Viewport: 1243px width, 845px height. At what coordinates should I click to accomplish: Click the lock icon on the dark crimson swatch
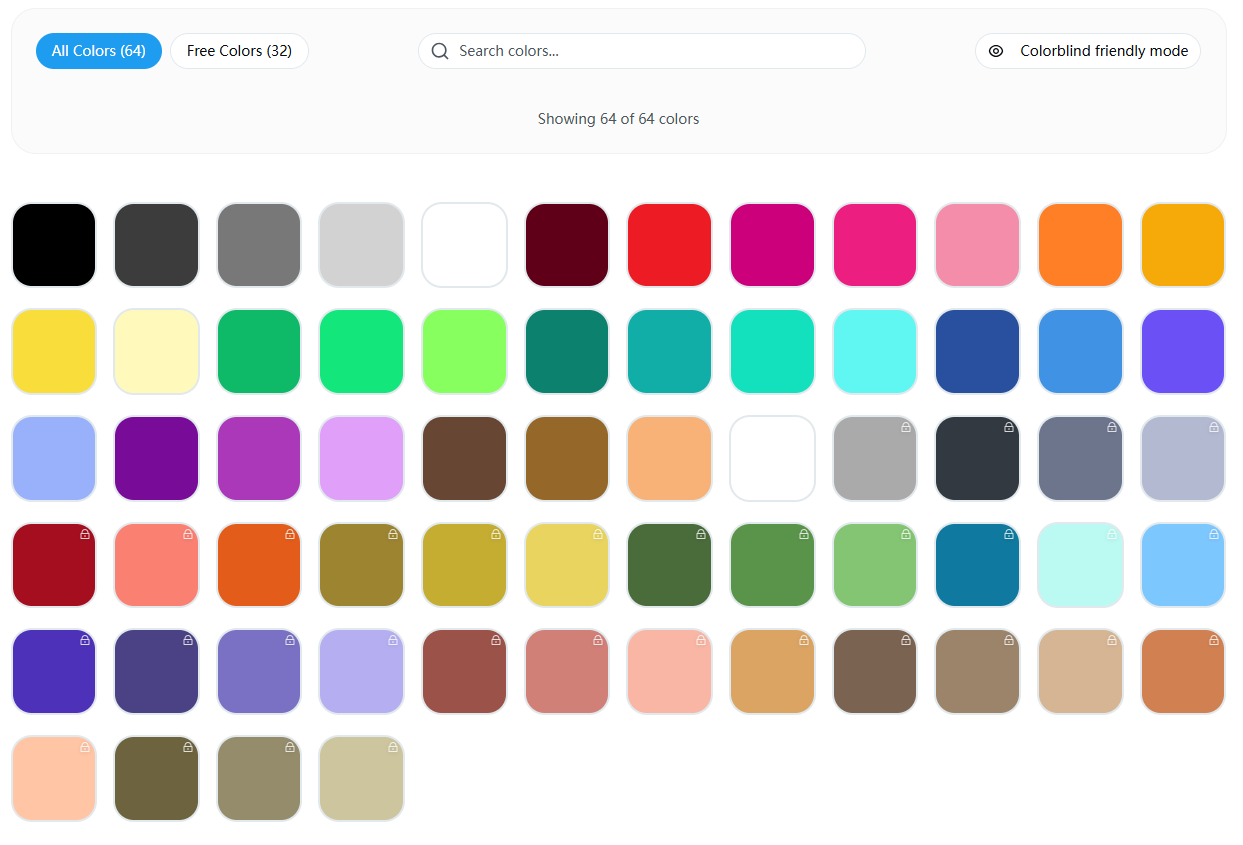85,534
